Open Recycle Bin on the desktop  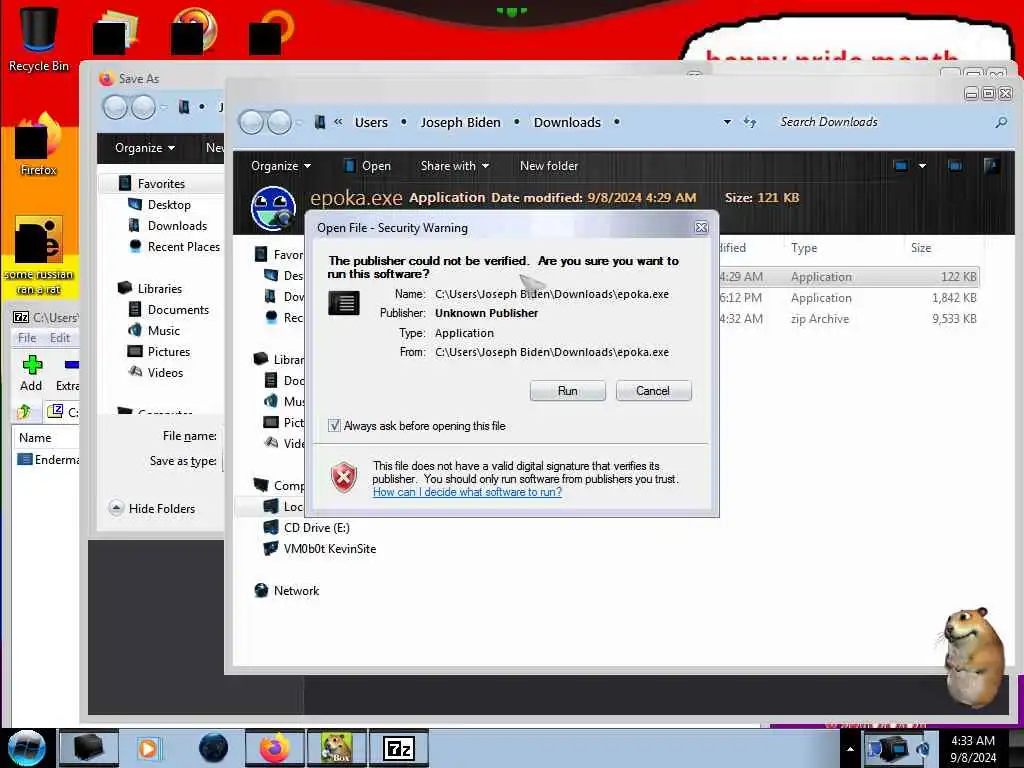coord(38,38)
